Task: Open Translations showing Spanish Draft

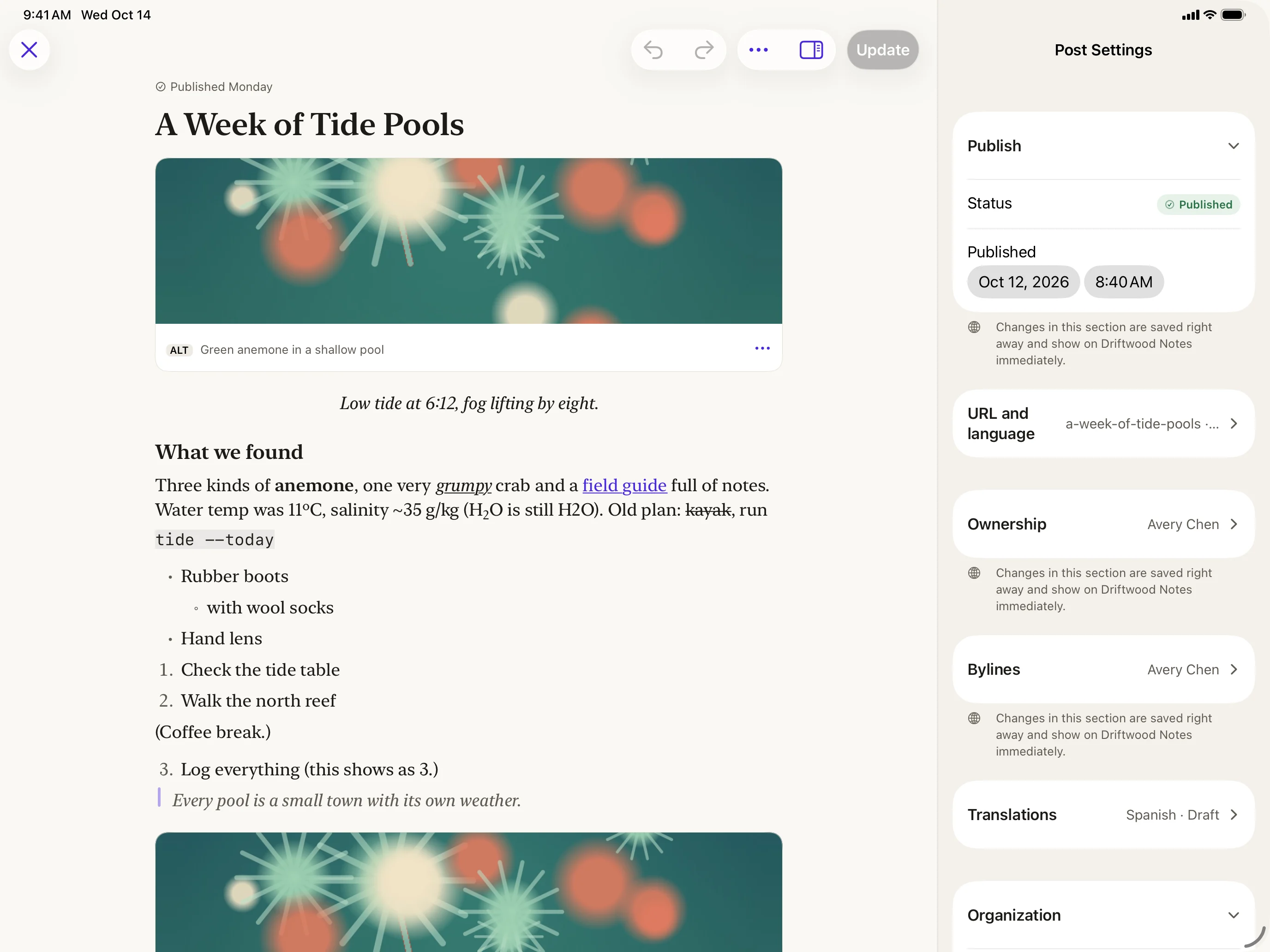Action: pos(1103,814)
